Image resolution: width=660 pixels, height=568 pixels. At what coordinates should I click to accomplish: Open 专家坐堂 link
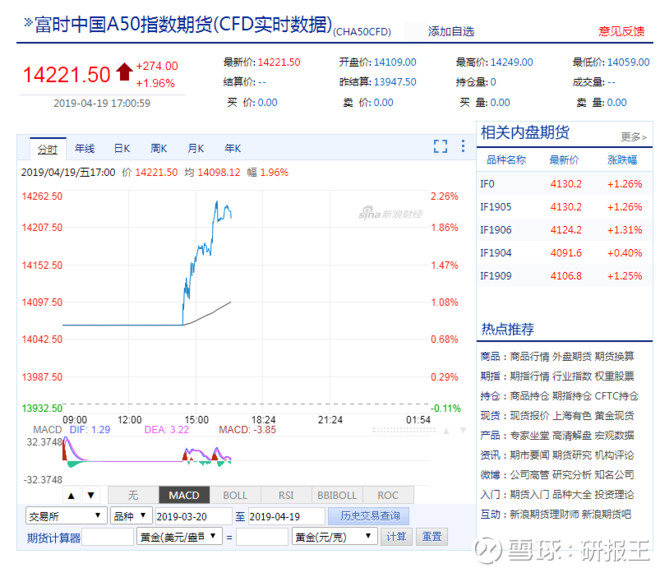pos(530,435)
